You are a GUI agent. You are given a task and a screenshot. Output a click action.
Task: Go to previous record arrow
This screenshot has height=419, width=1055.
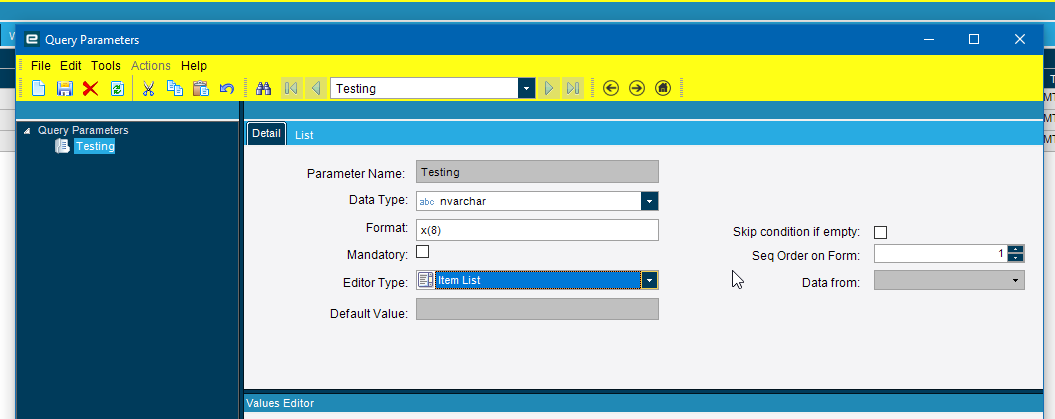316,88
